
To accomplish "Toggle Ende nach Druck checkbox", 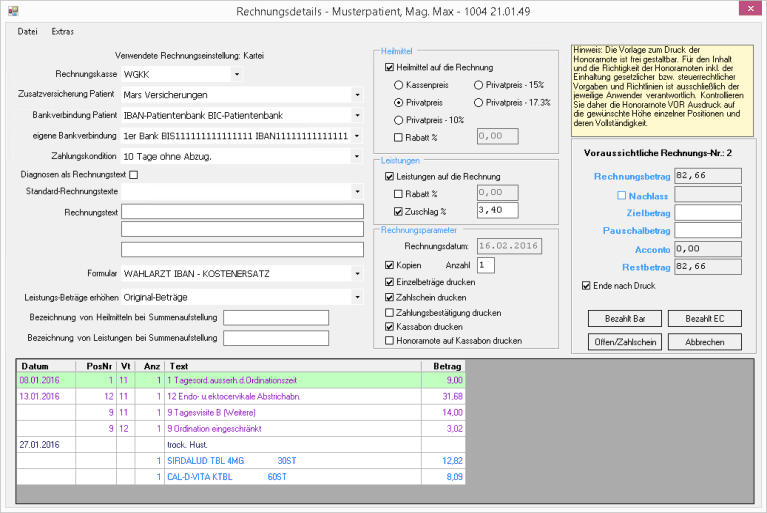I will [x=586, y=286].
